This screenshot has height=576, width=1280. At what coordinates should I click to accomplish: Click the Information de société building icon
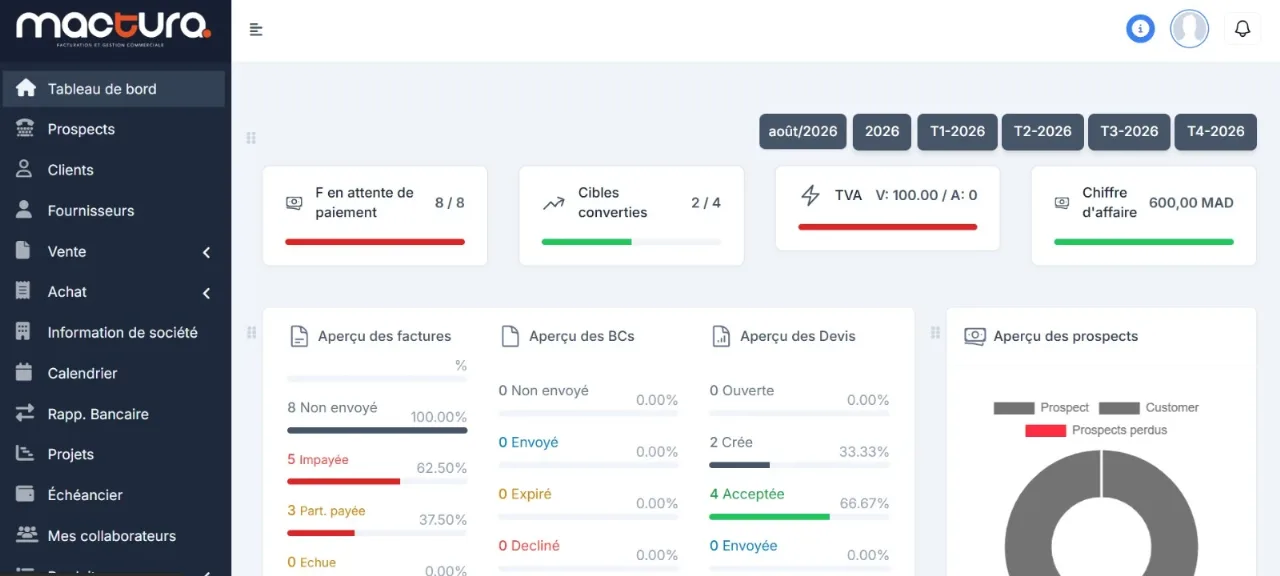tap(24, 332)
